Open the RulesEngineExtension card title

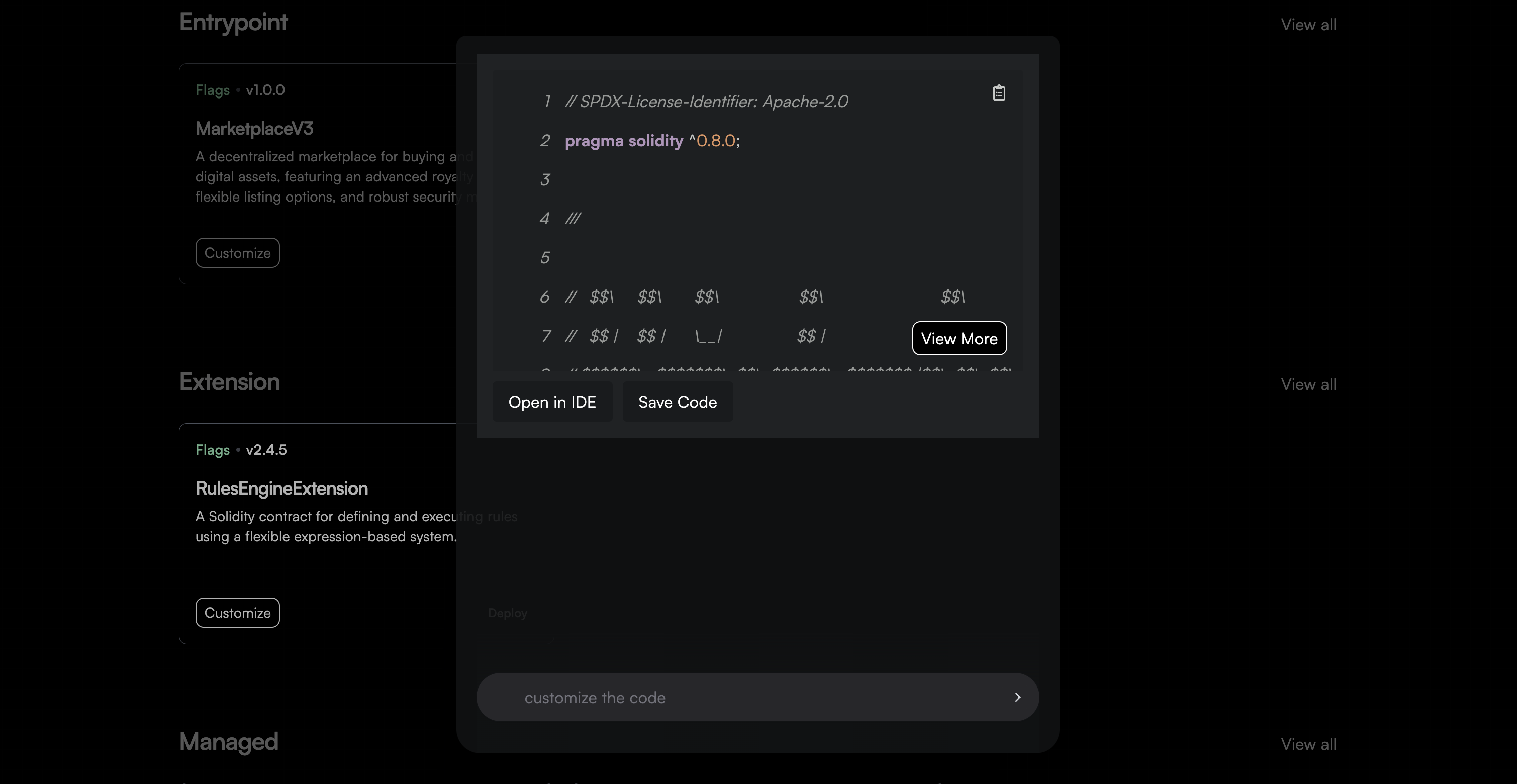[281, 488]
